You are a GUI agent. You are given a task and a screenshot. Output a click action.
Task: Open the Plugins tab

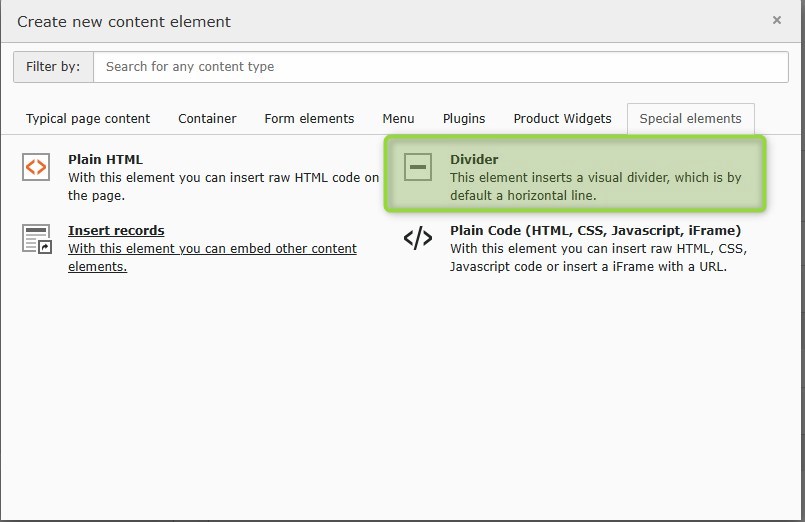point(464,118)
